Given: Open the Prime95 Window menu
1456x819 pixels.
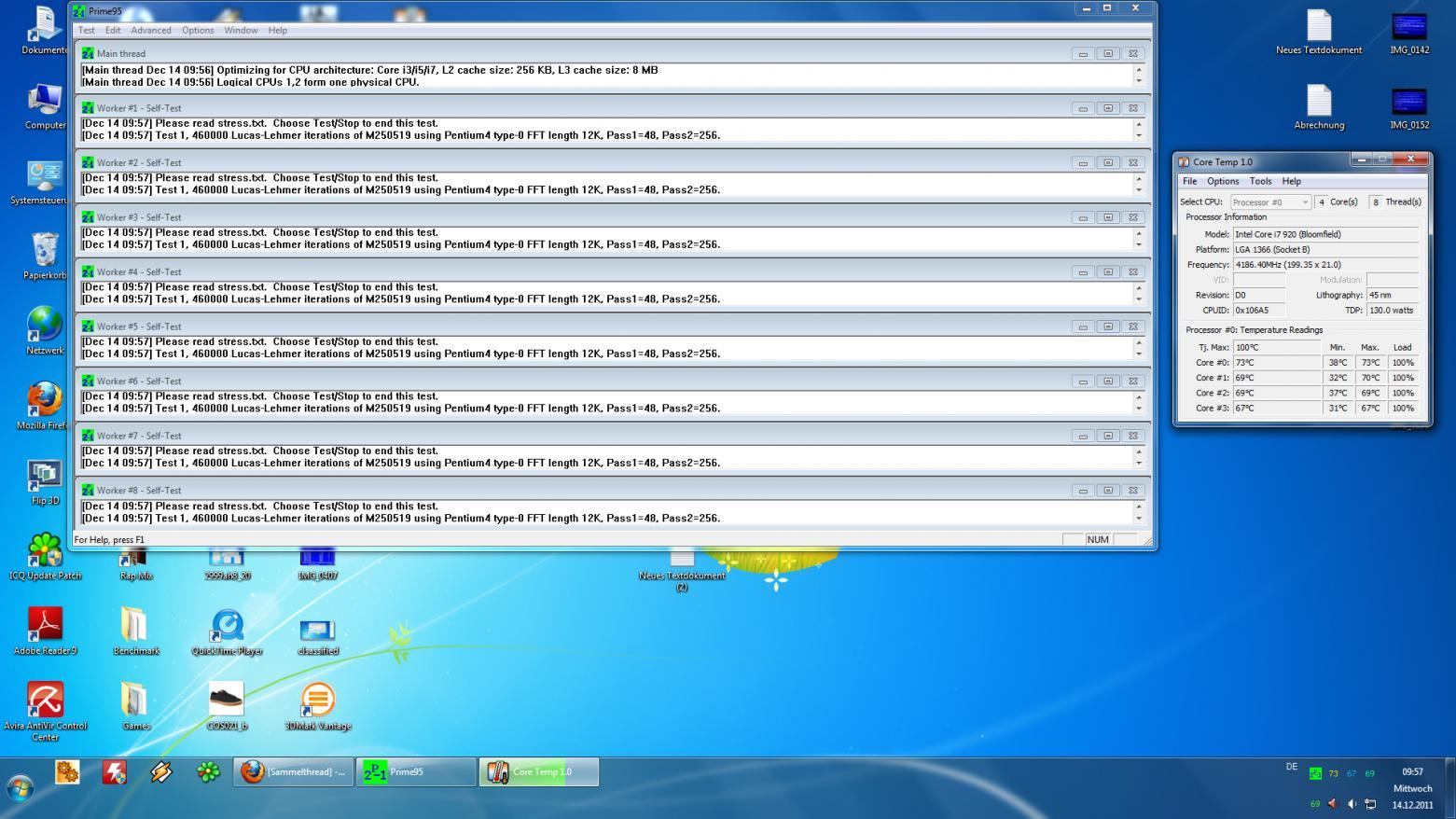Looking at the screenshot, I should tap(241, 30).
